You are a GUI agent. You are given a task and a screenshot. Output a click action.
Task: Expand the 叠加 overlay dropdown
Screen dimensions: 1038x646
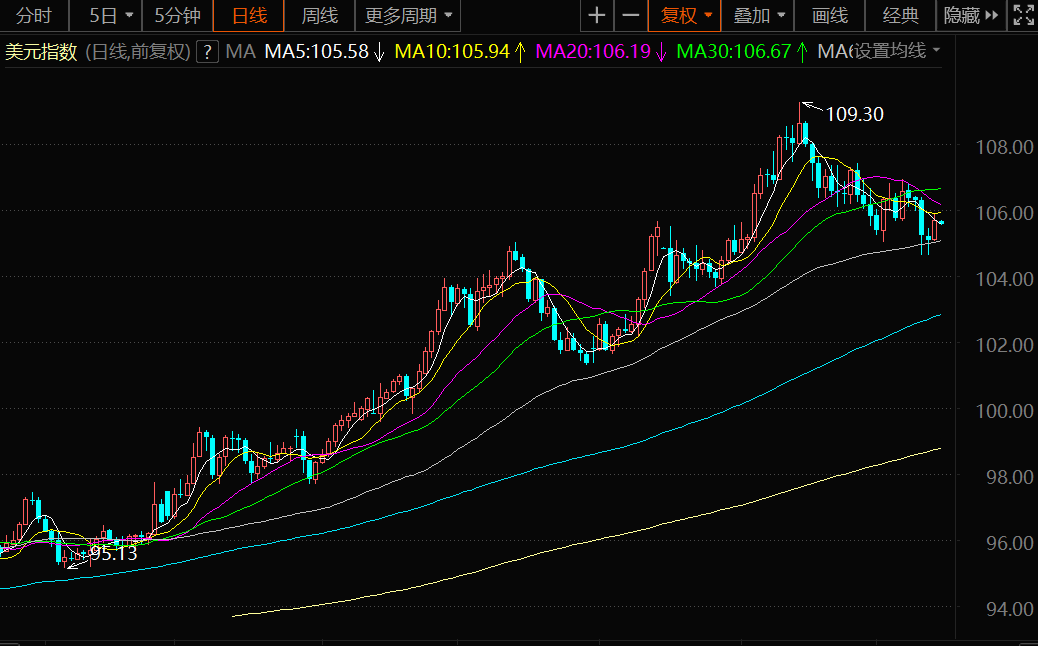[758, 15]
